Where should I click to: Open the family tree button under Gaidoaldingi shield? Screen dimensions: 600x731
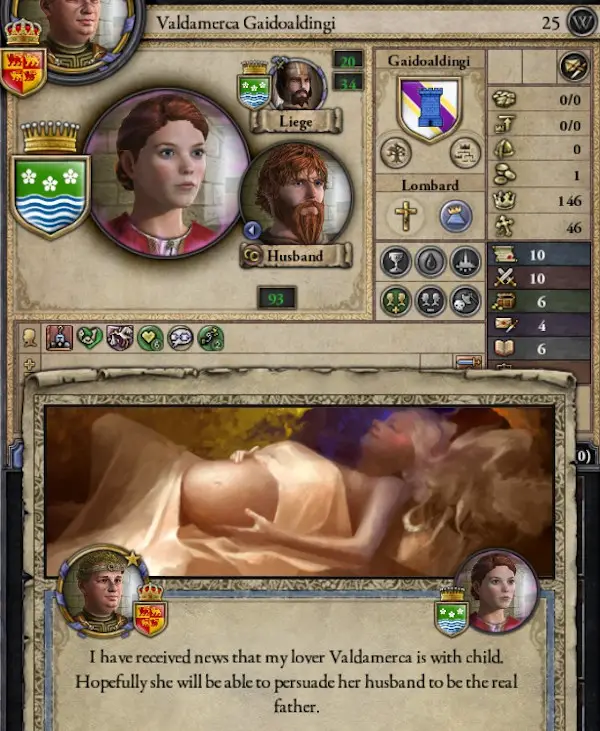click(396, 152)
